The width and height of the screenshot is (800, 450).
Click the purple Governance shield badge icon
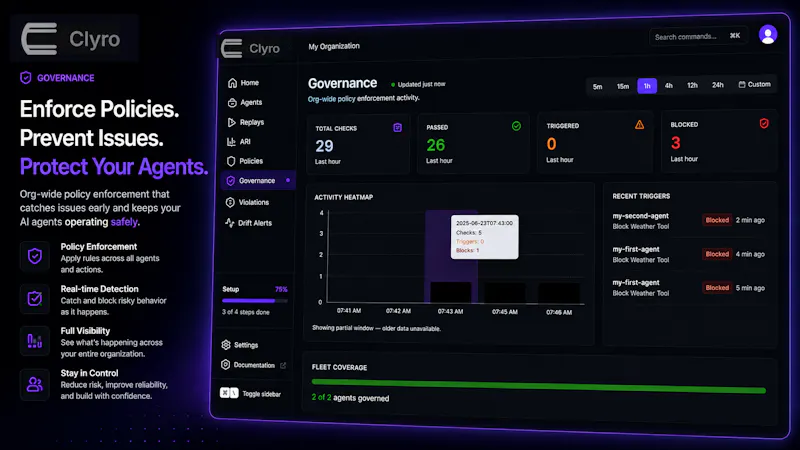[x=26, y=78]
